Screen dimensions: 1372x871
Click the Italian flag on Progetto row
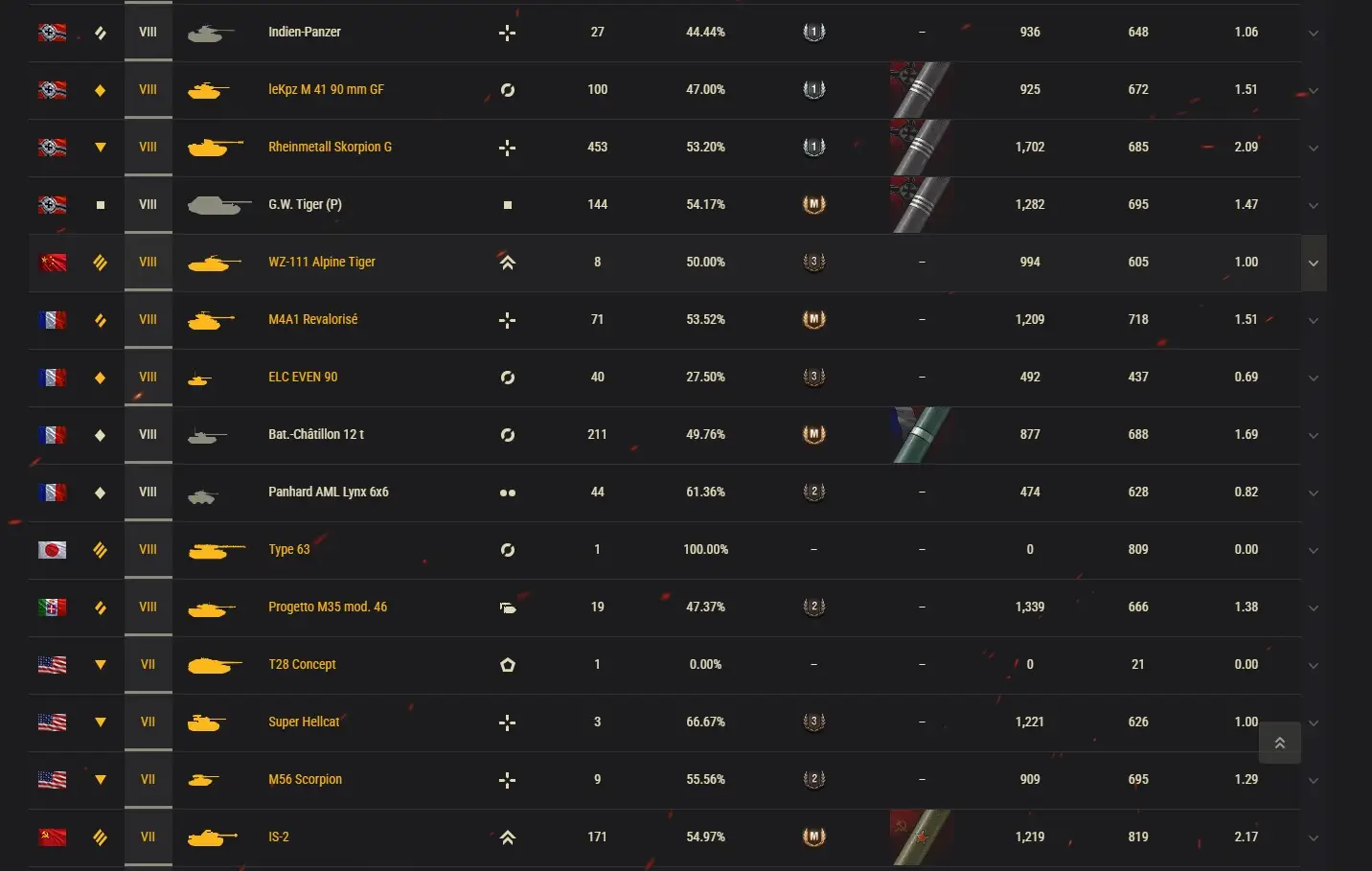tap(52, 607)
